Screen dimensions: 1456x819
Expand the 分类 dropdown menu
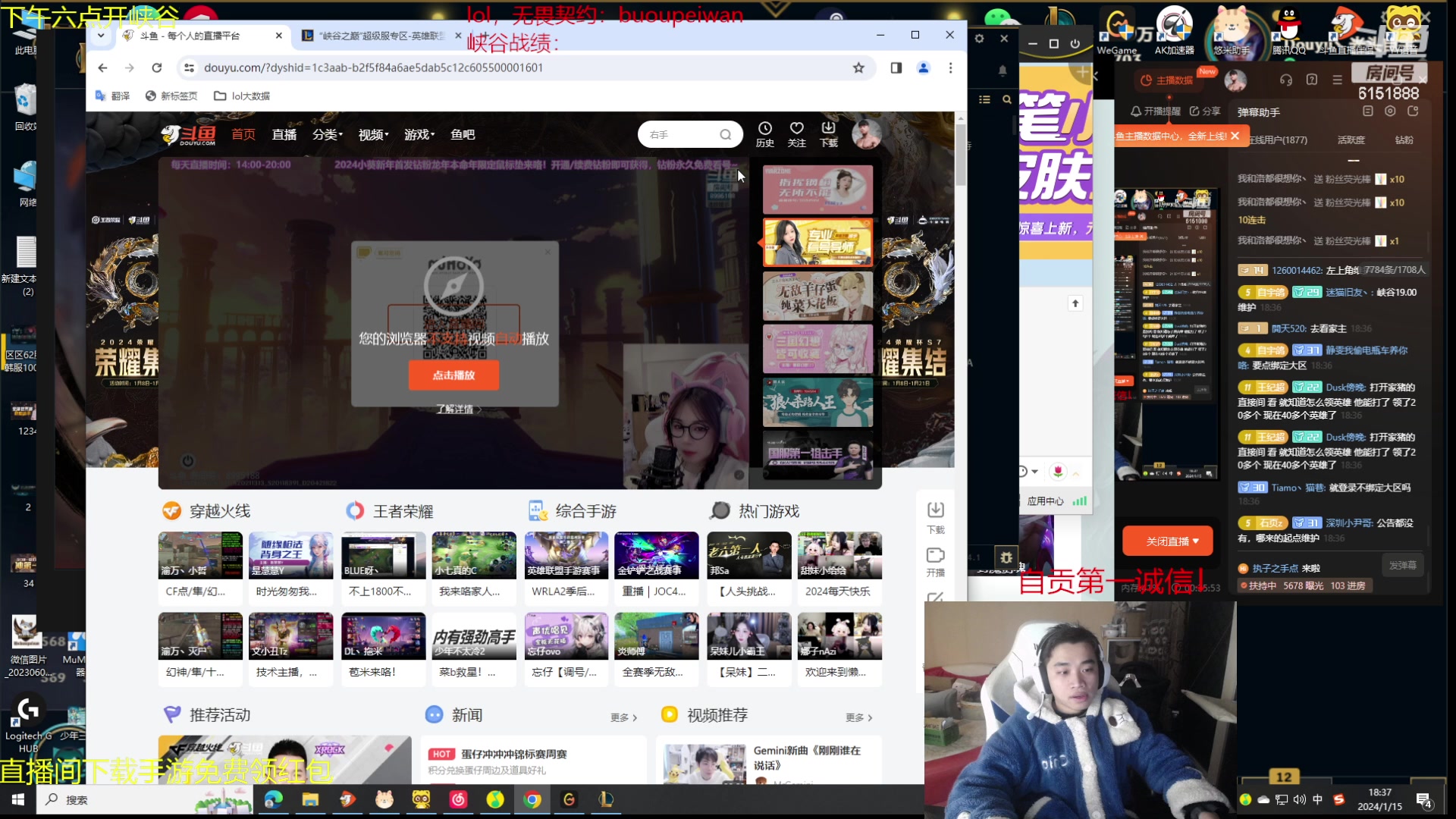328,134
